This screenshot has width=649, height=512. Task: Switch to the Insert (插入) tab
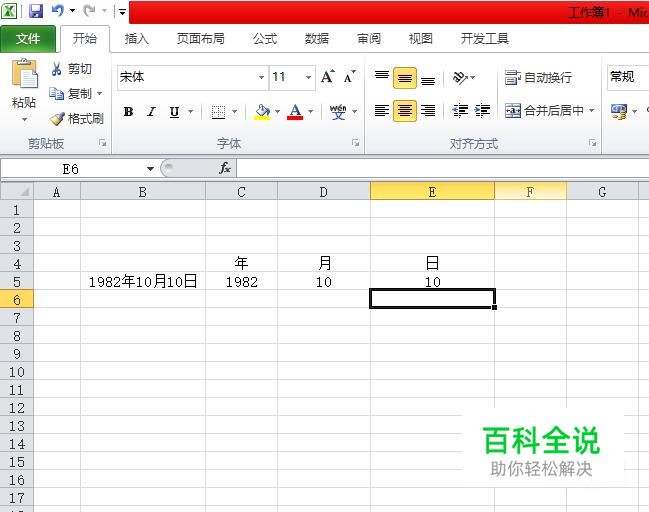click(137, 39)
